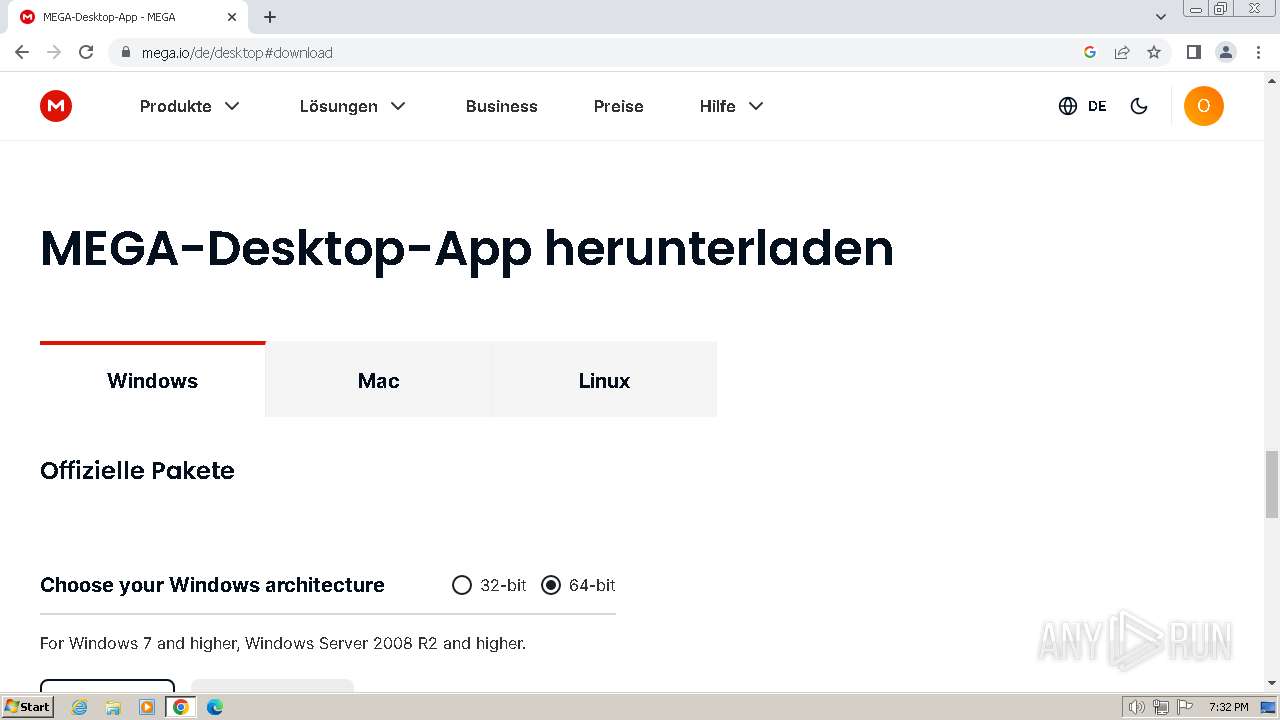Click the mega.io address bar

click(x=600, y=52)
